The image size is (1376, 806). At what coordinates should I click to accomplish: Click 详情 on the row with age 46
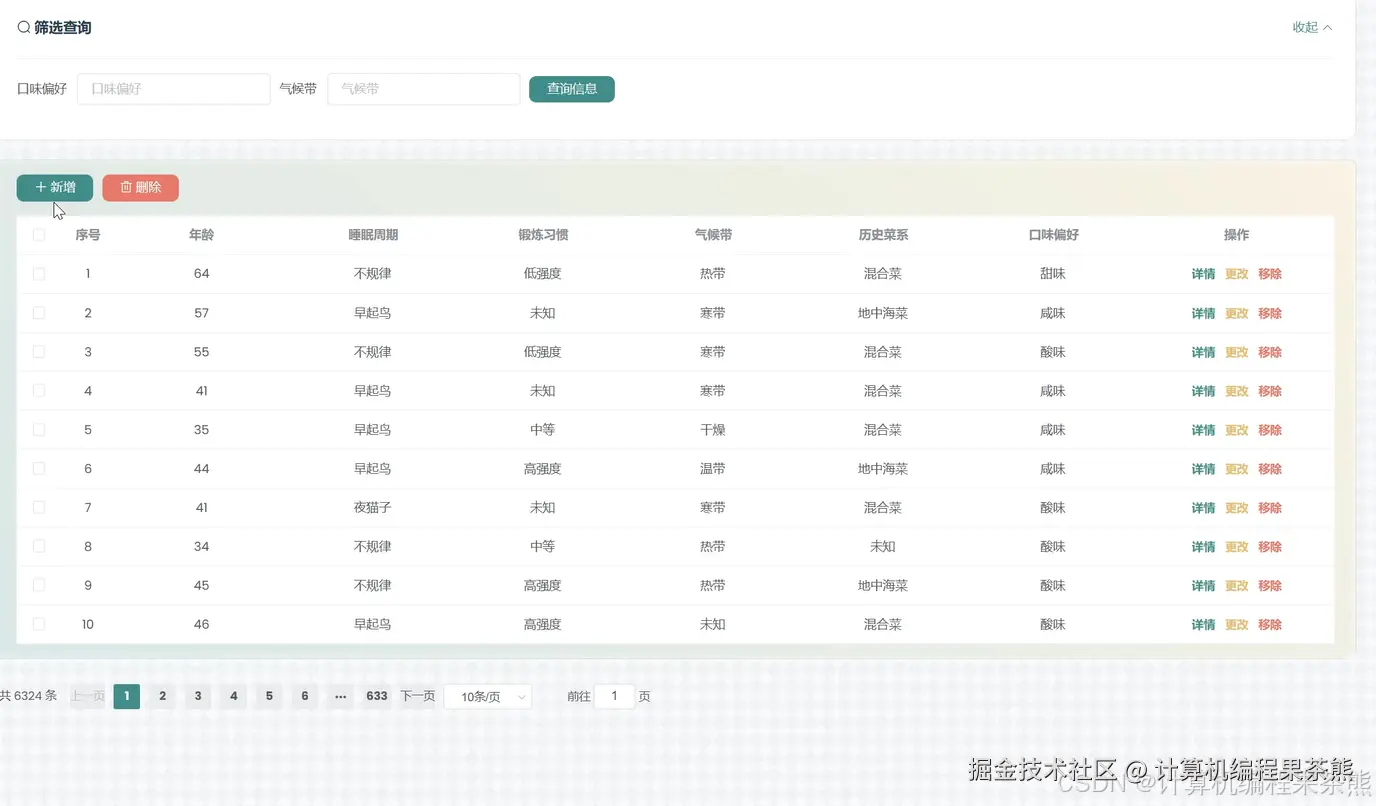point(1202,624)
